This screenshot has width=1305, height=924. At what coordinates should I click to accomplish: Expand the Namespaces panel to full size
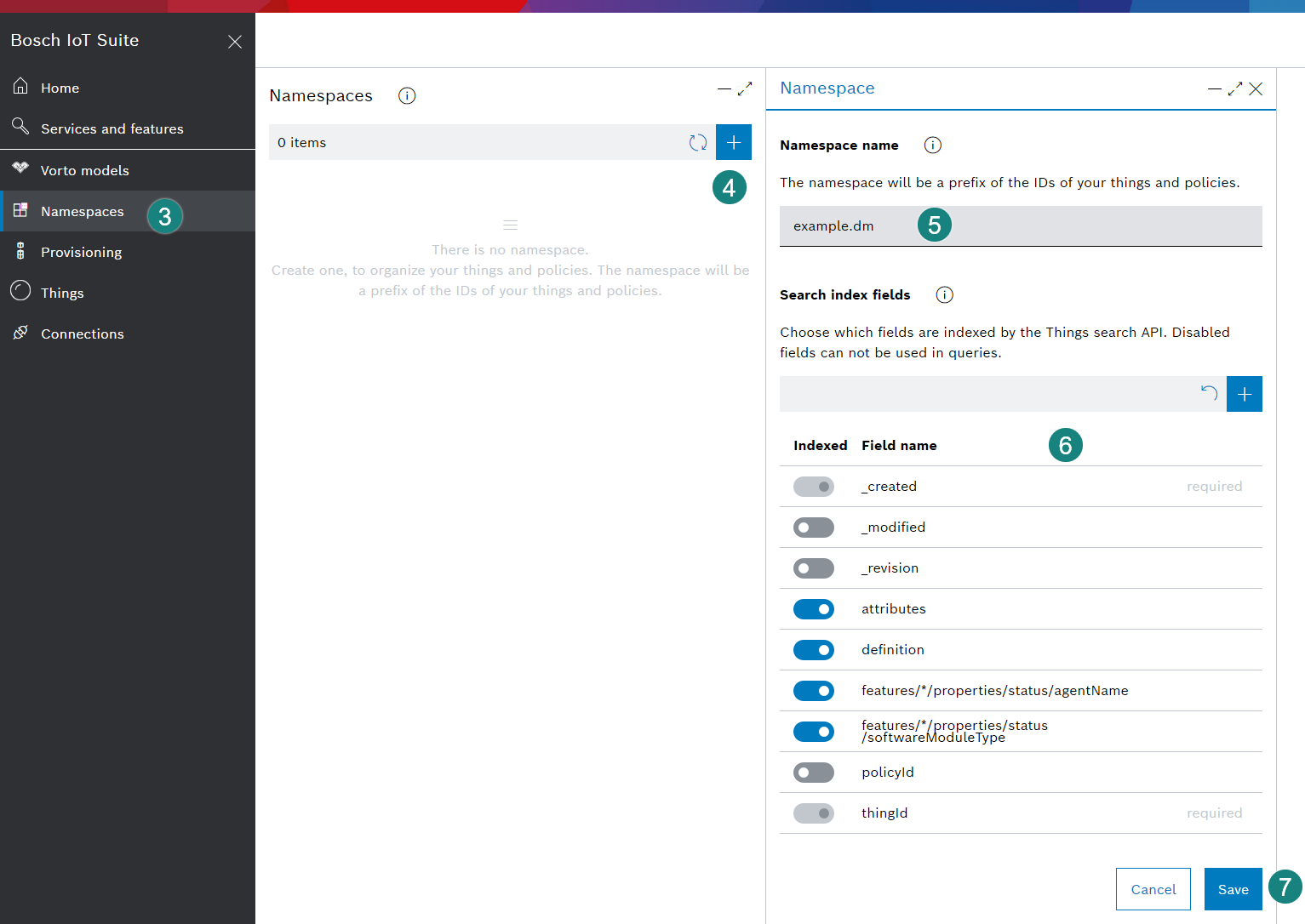click(x=745, y=88)
